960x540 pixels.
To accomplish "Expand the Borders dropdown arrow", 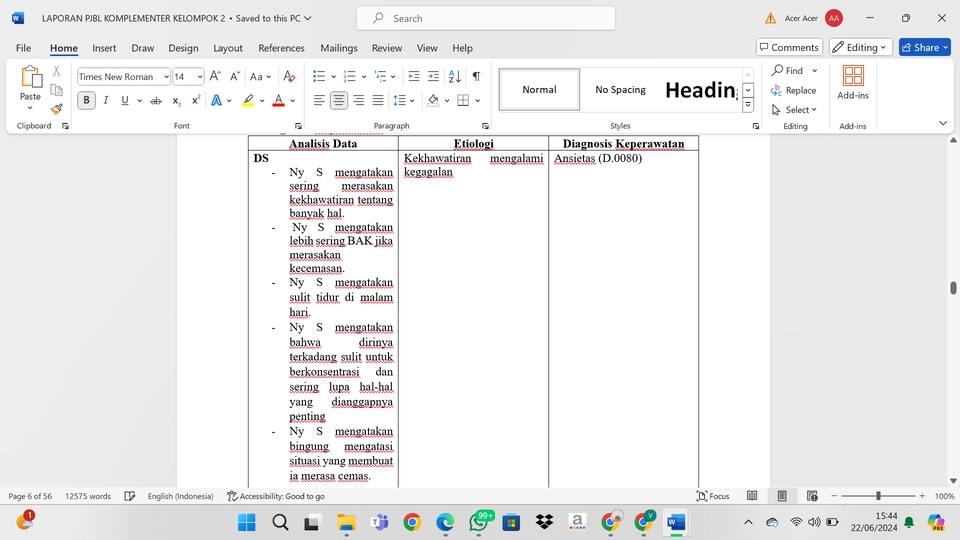I will [x=478, y=100].
